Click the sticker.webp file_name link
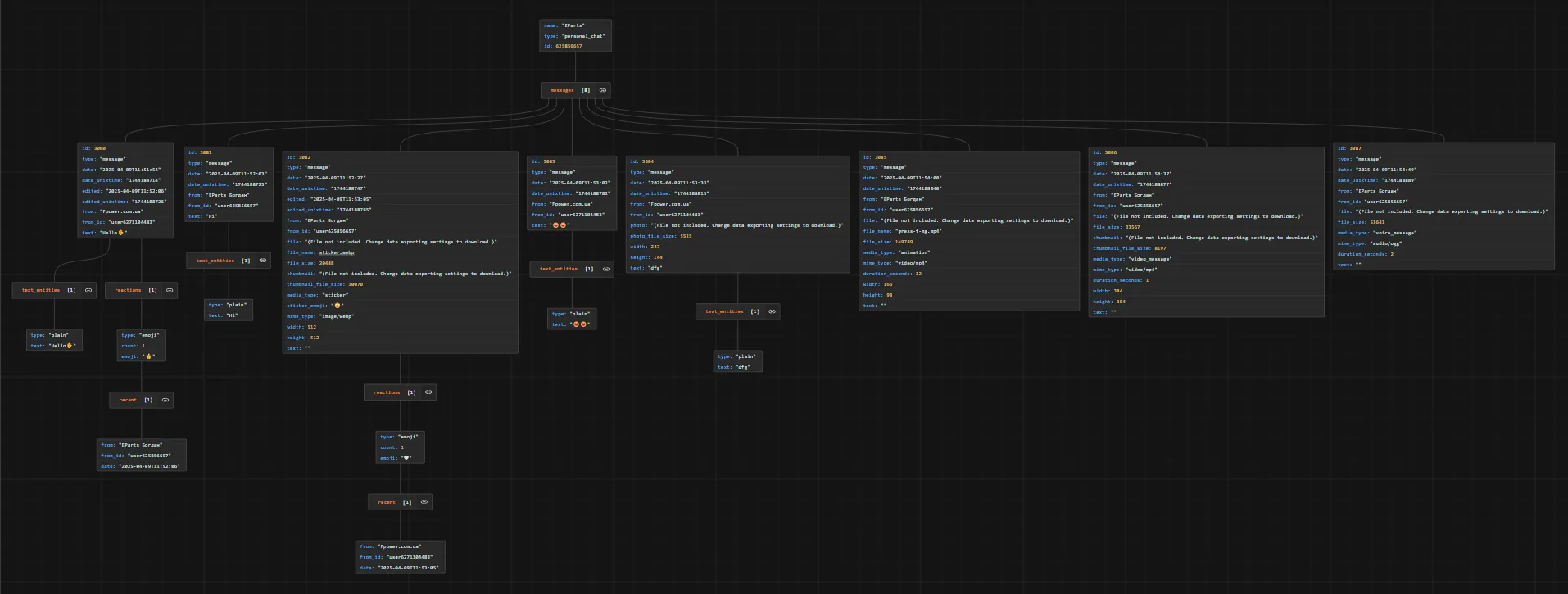Viewport: 1568px width, 594px height. (337, 252)
